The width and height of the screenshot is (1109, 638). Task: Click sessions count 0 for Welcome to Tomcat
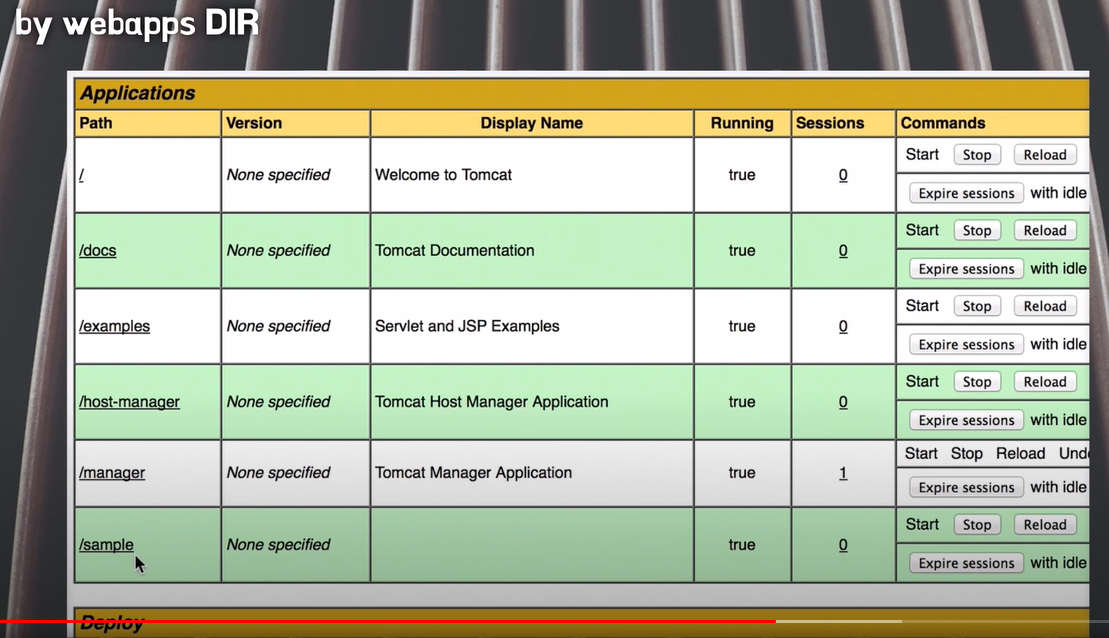pos(843,175)
